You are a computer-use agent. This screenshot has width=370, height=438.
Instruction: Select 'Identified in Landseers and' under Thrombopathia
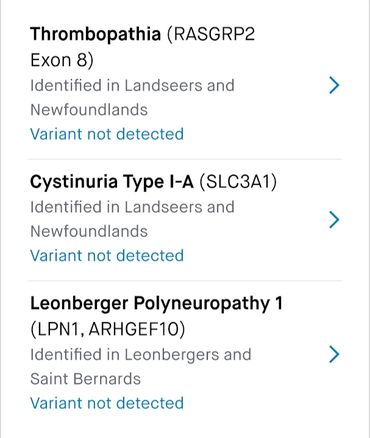[132, 85]
